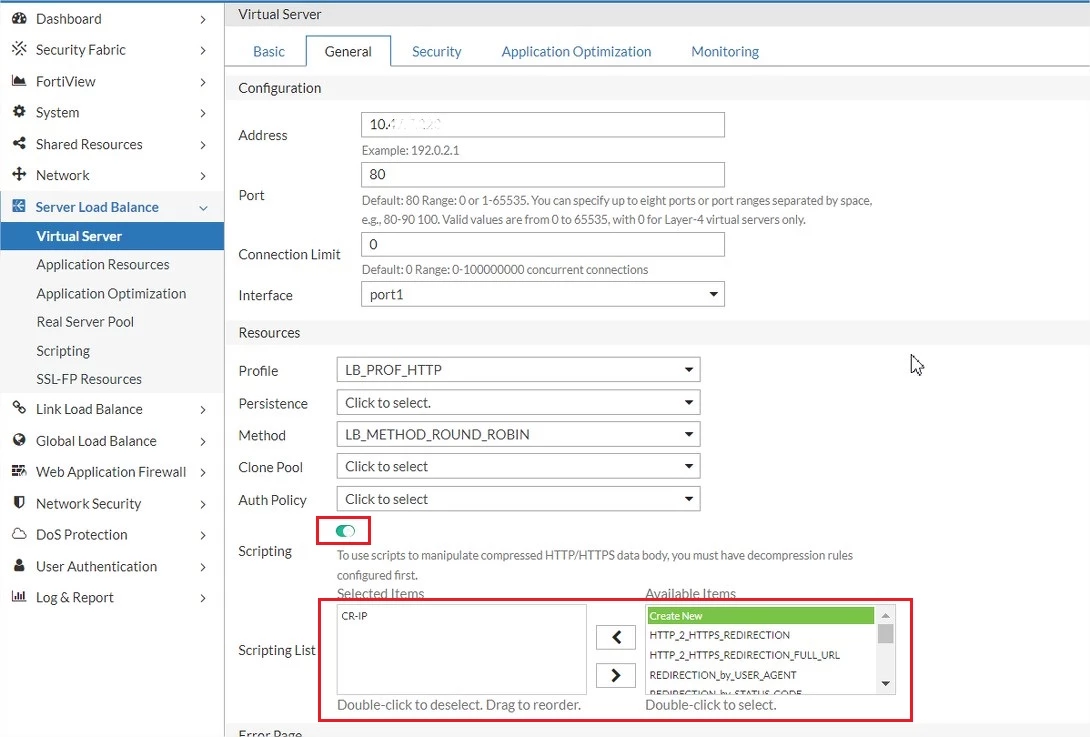
Task: Expand the FortiView chevron
Action: [203, 82]
